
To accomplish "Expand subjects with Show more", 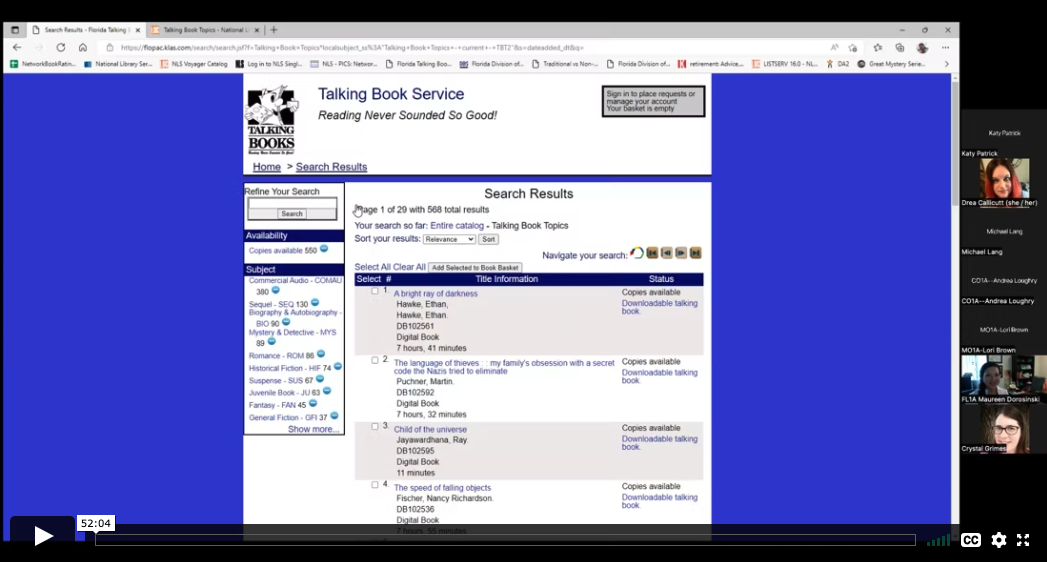I will (x=313, y=429).
